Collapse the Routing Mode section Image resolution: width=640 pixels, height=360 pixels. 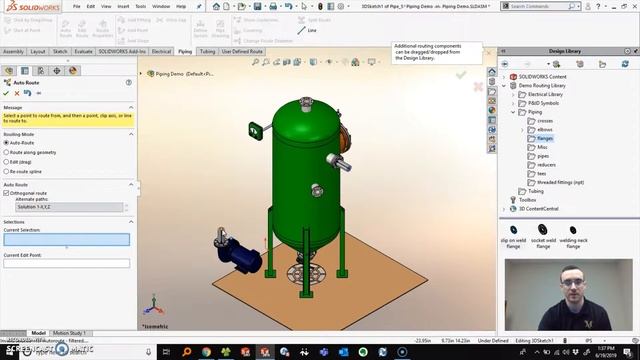pos(131,134)
